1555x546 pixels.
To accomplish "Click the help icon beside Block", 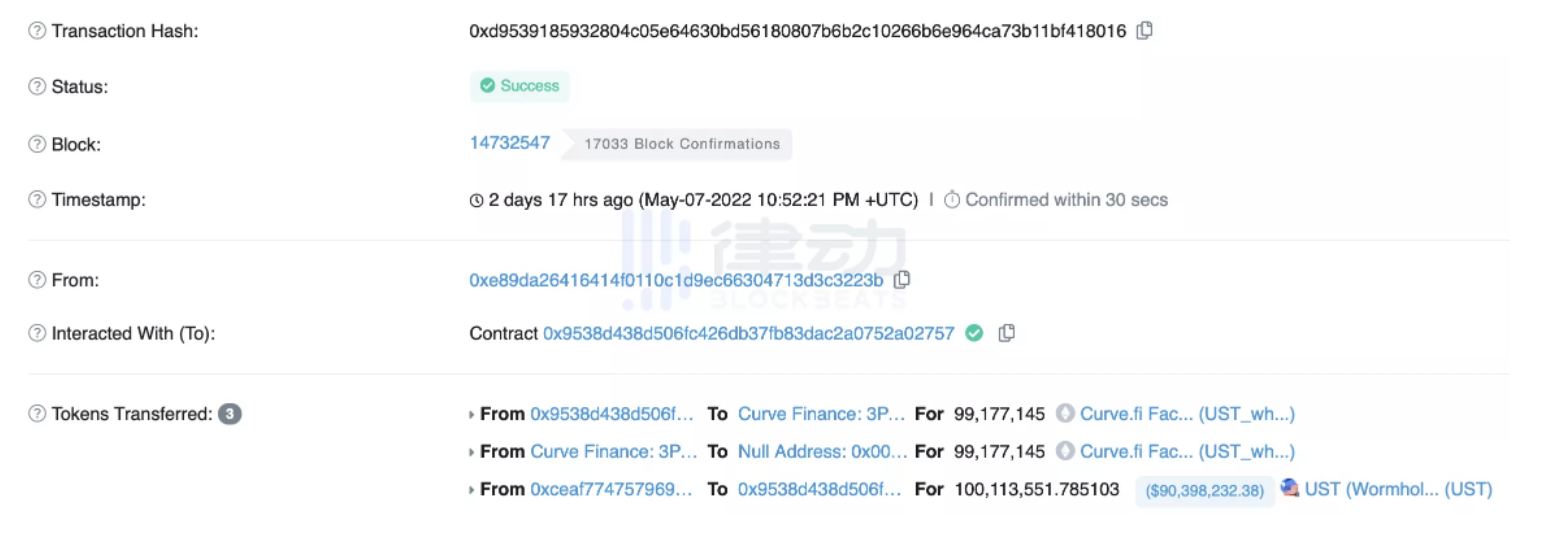I will click(x=37, y=144).
